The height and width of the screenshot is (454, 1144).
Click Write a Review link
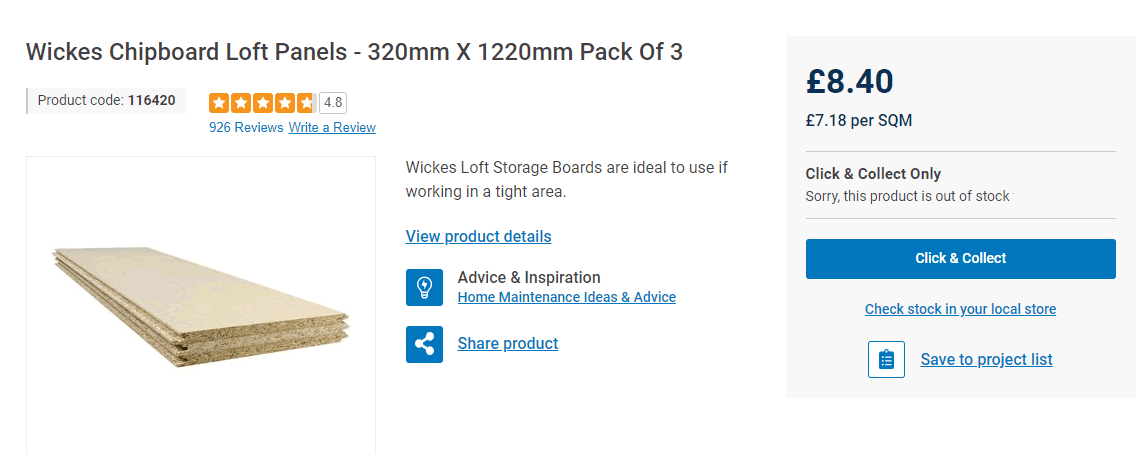pos(332,127)
